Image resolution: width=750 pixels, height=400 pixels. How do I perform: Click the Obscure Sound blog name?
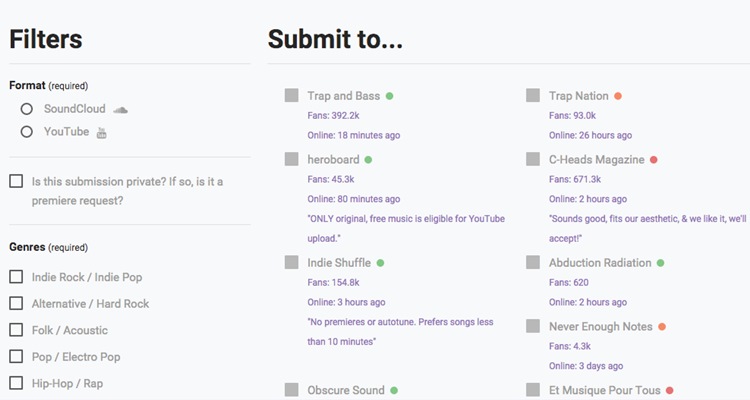[x=346, y=390]
